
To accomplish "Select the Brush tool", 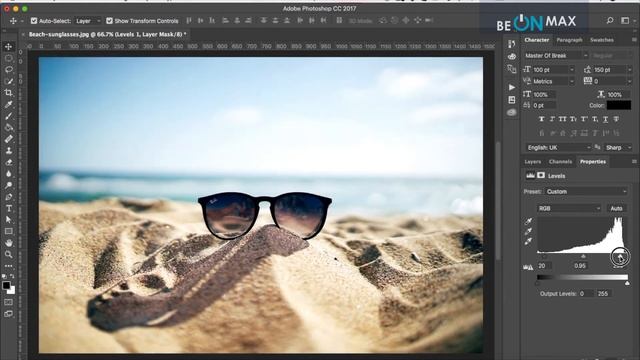I will (x=9, y=116).
